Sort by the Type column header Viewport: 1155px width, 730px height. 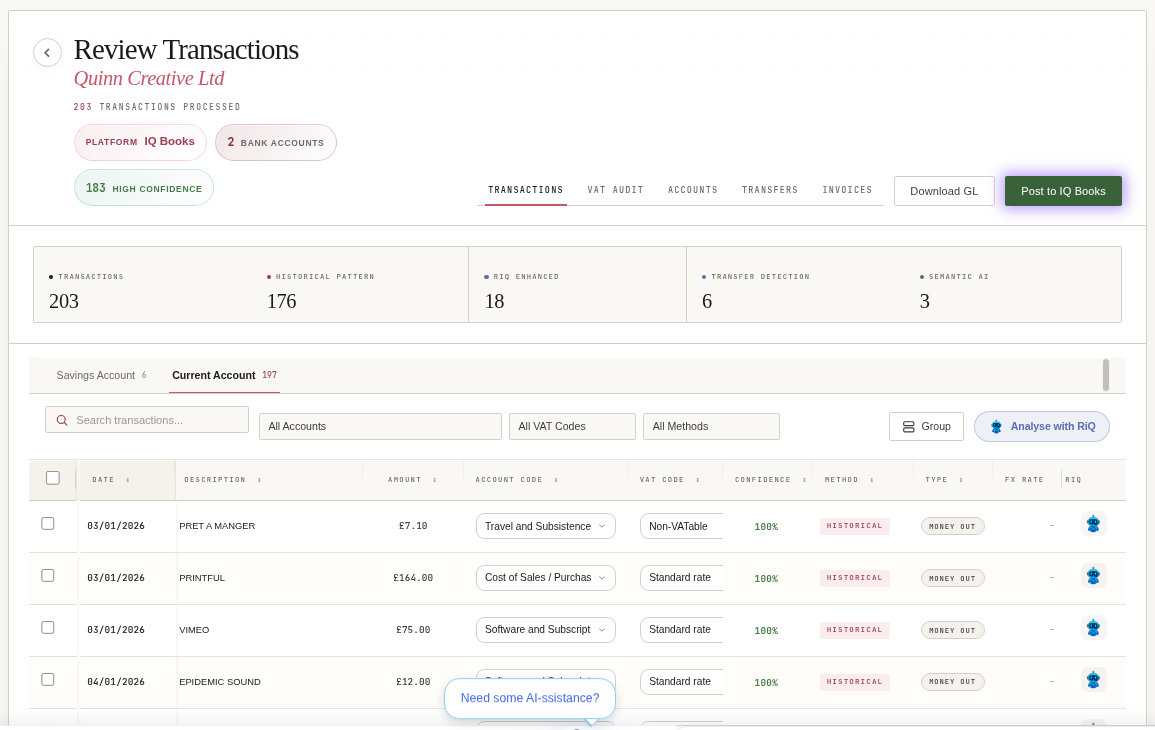tap(944, 480)
